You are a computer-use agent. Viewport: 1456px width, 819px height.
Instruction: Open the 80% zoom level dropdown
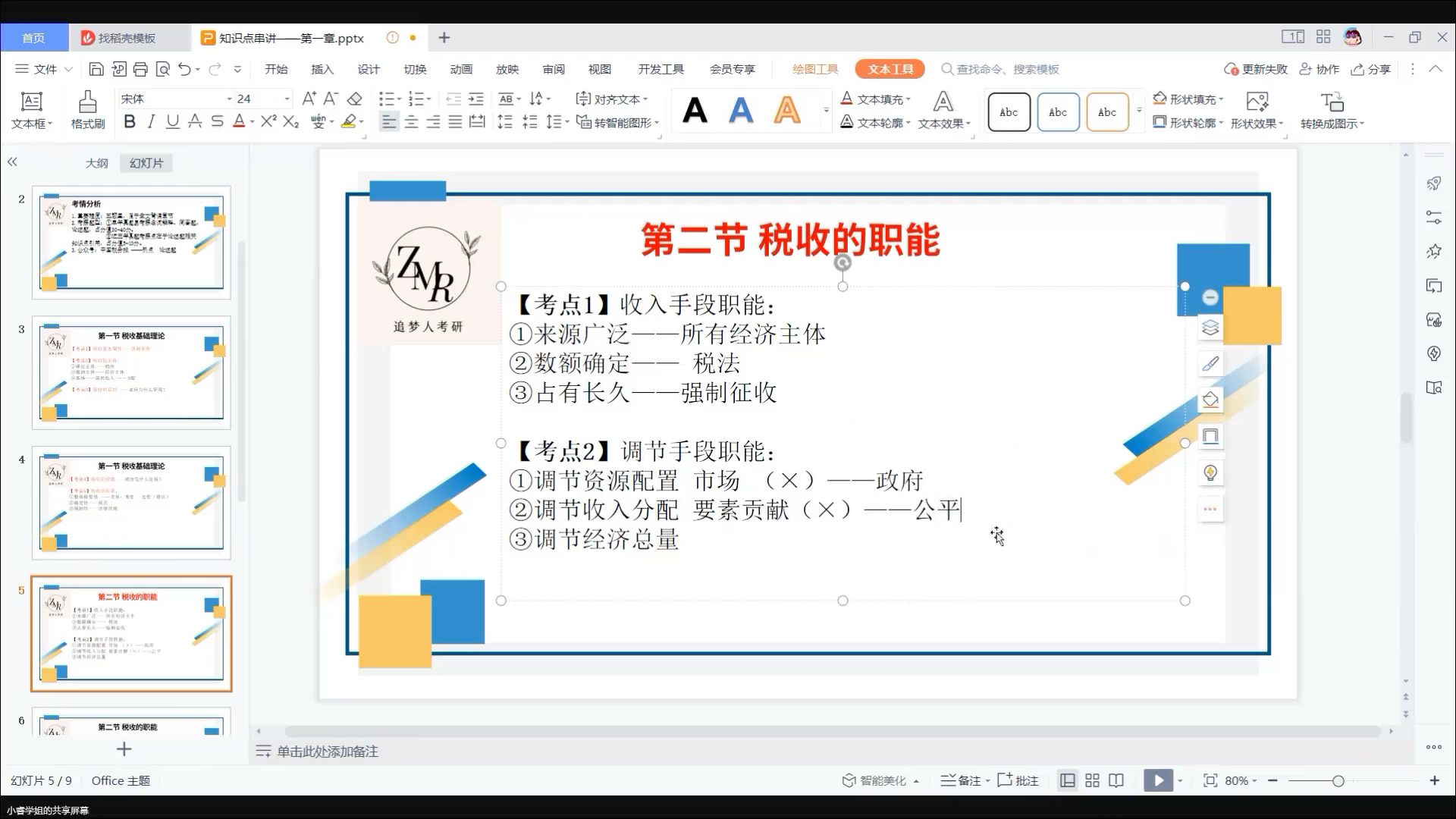tap(1238, 780)
